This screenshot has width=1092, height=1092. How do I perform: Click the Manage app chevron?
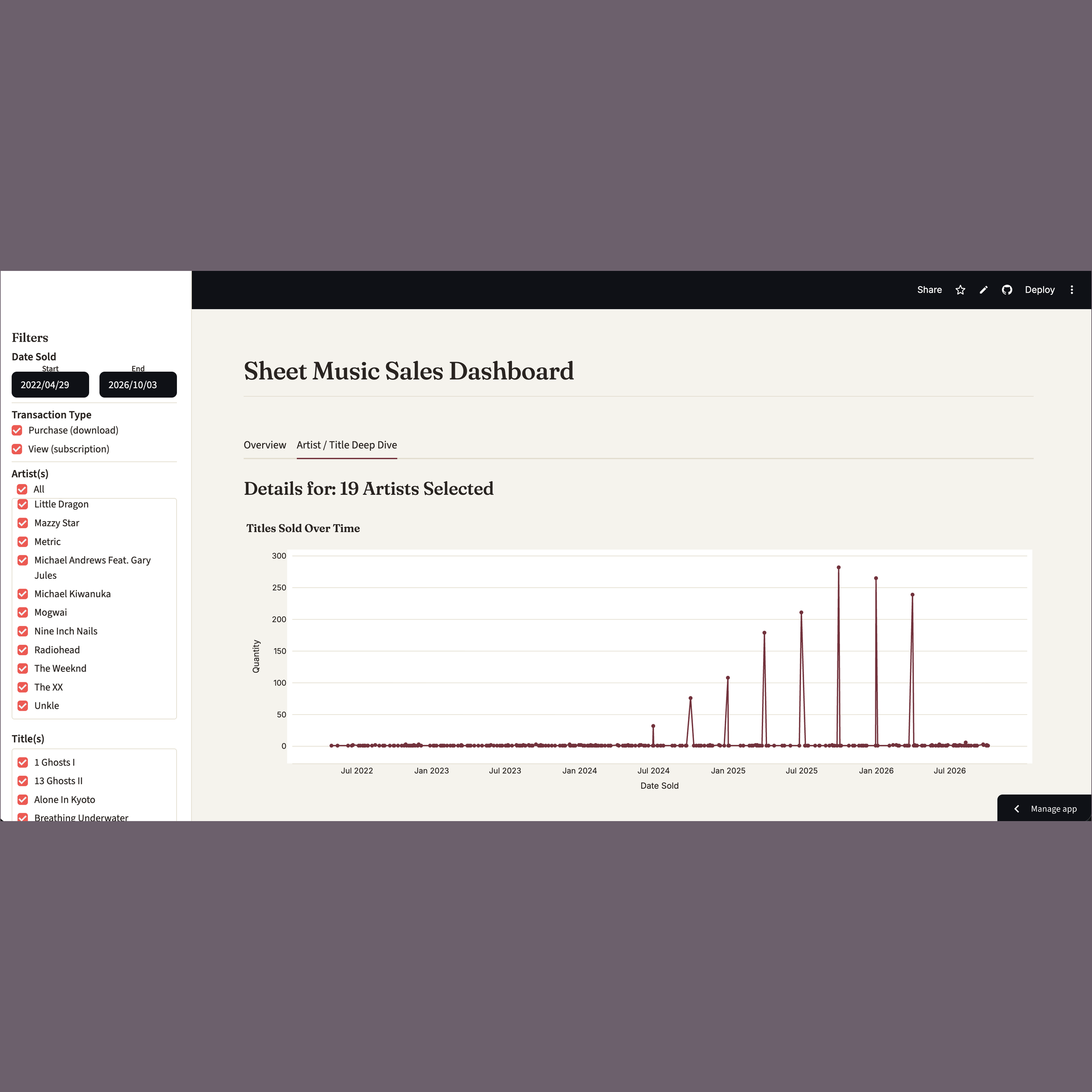pyautogui.click(x=1016, y=809)
